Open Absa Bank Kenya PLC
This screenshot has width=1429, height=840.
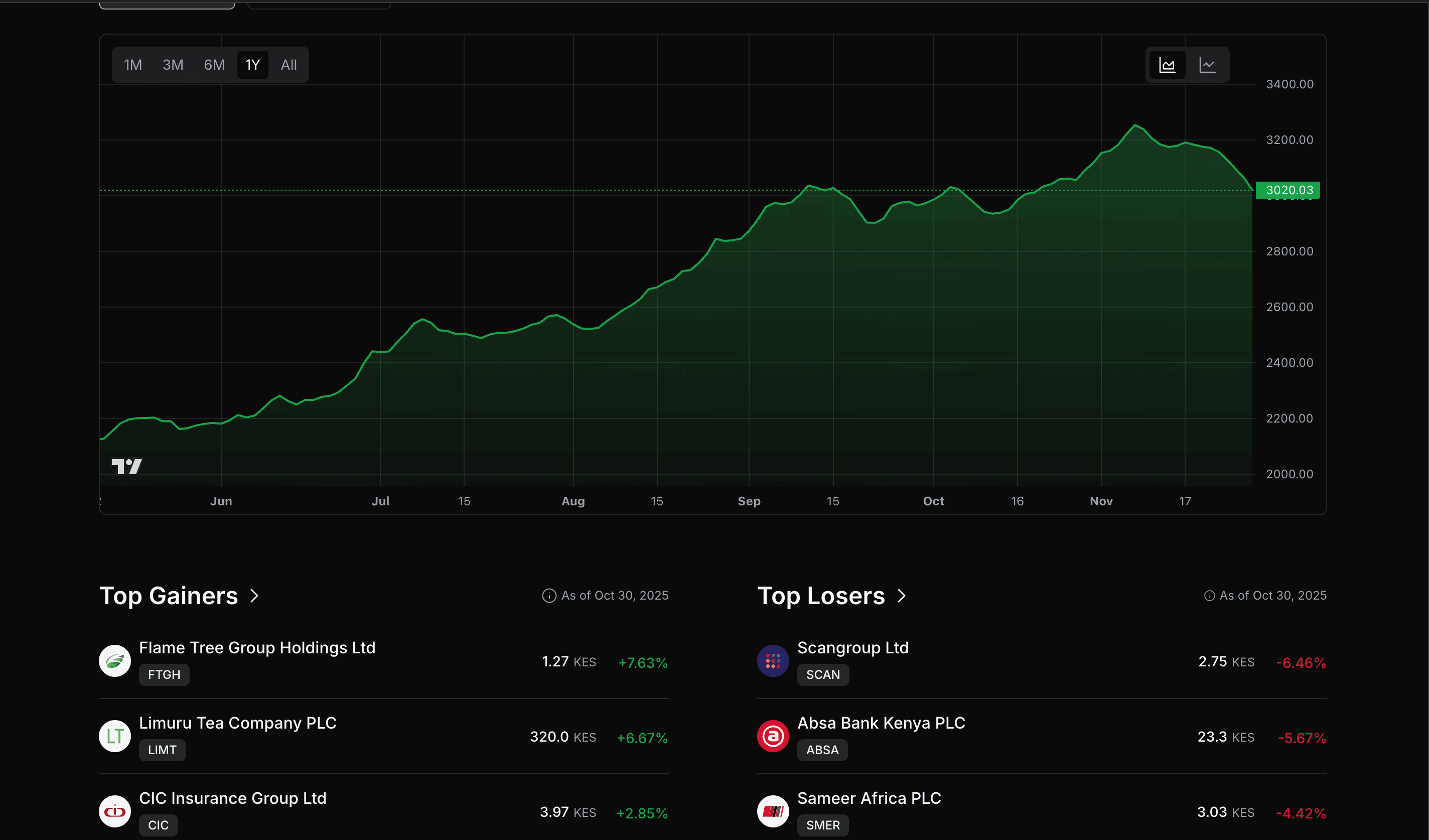(x=881, y=723)
